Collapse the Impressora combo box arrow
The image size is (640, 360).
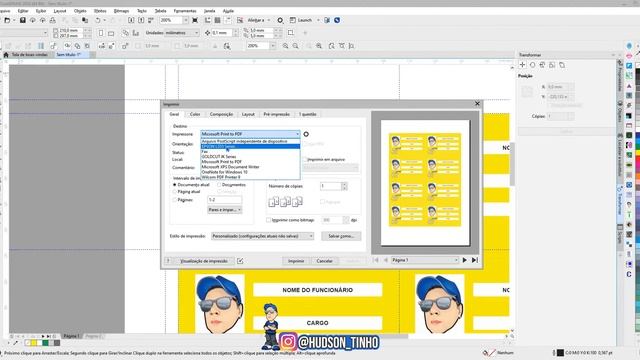coord(297,134)
